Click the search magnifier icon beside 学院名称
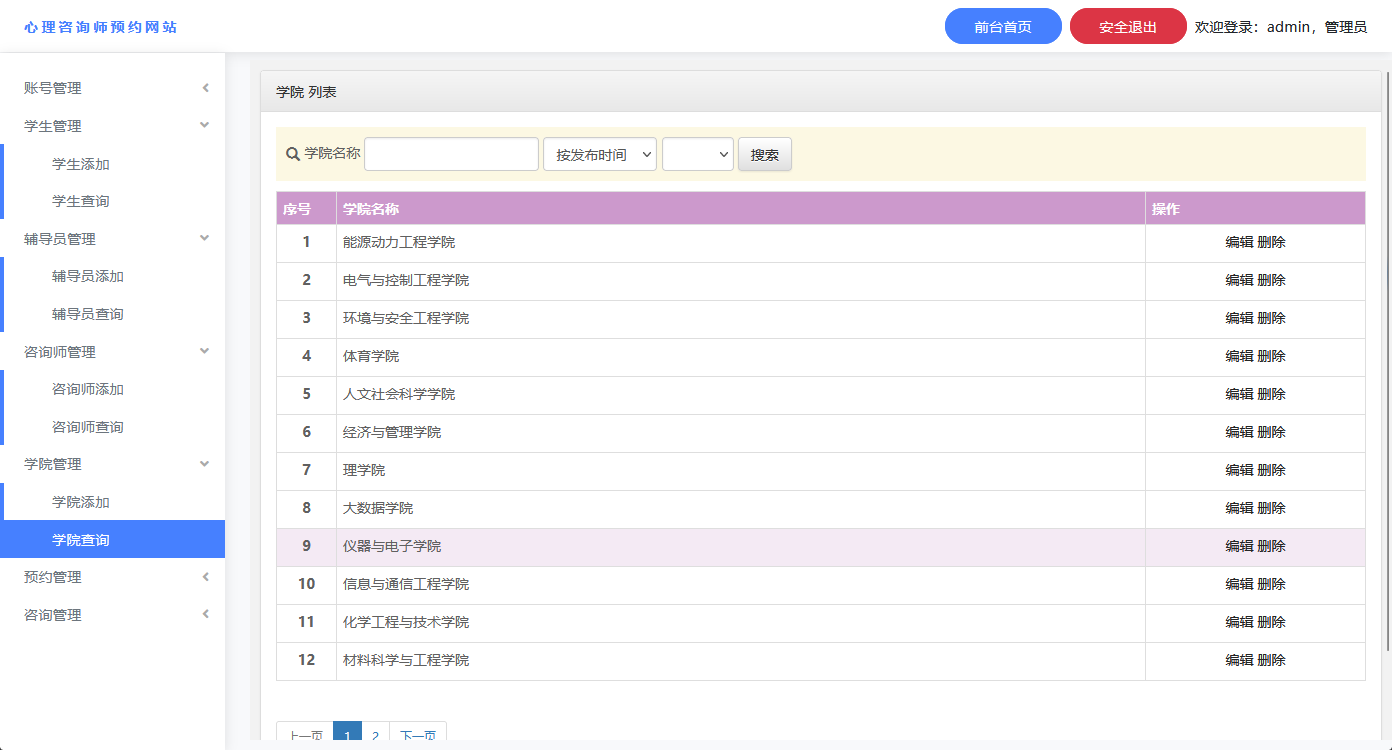 pos(293,154)
